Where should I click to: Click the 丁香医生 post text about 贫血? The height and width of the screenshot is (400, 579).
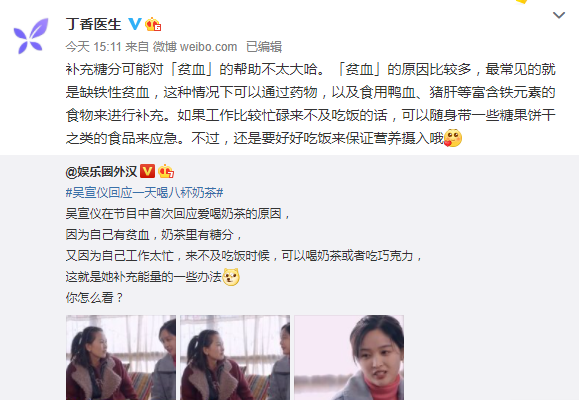click(x=311, y=104)
